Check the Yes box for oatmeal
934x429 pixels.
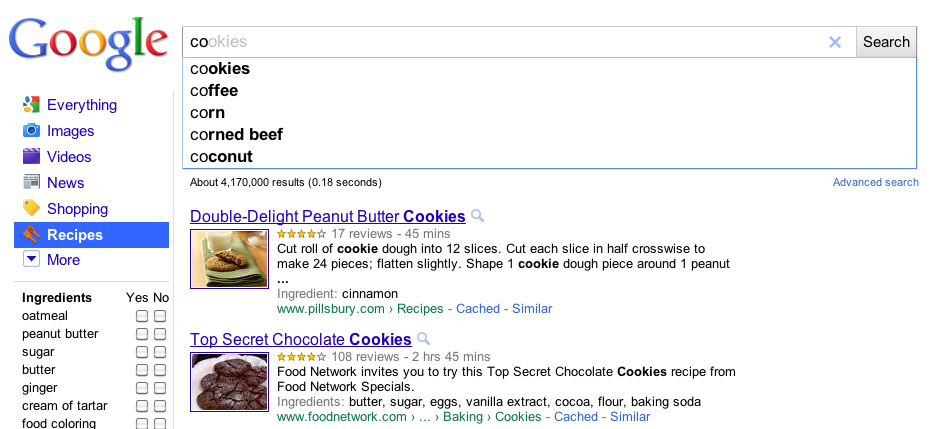pos(142,316)
